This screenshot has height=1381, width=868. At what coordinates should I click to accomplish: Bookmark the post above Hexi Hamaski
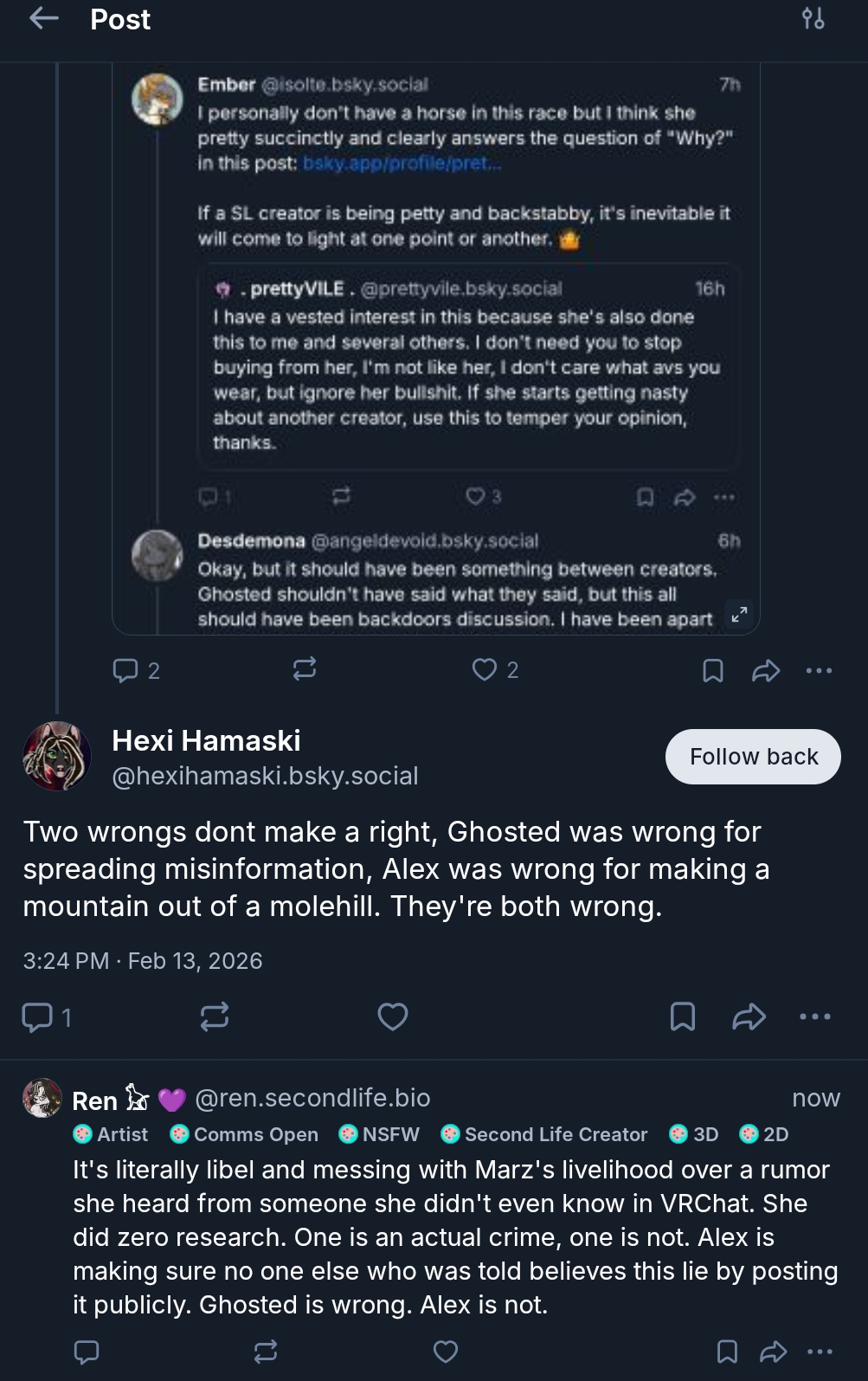click(x=712, y=670)
